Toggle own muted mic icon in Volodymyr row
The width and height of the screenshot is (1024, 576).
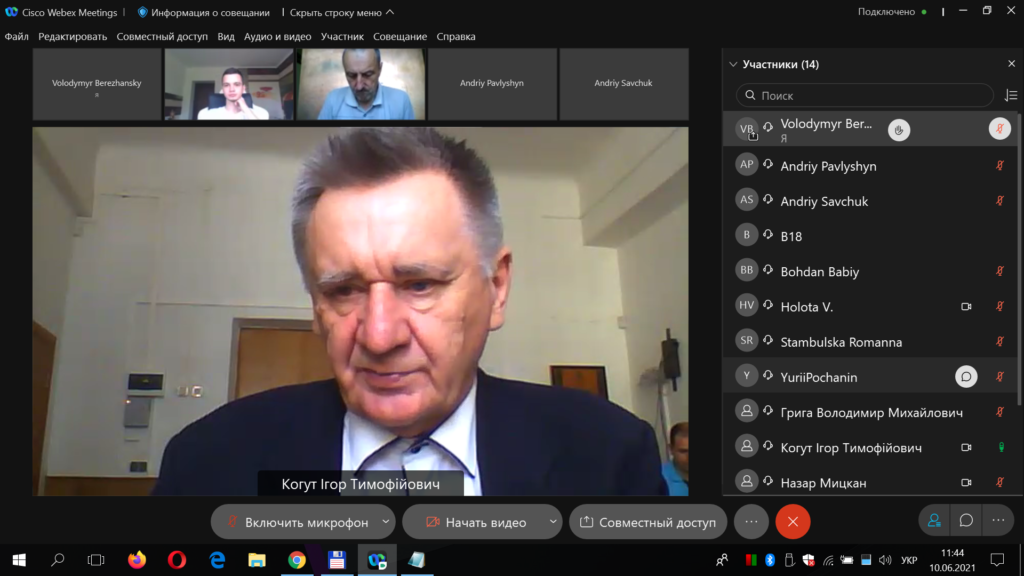coord(999,129)
